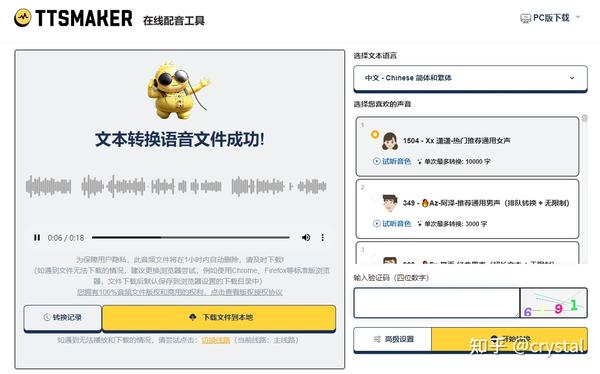Click the PC版下载 computer icon
This screenshot has height=374, width=600.
[x=525, y=18]
